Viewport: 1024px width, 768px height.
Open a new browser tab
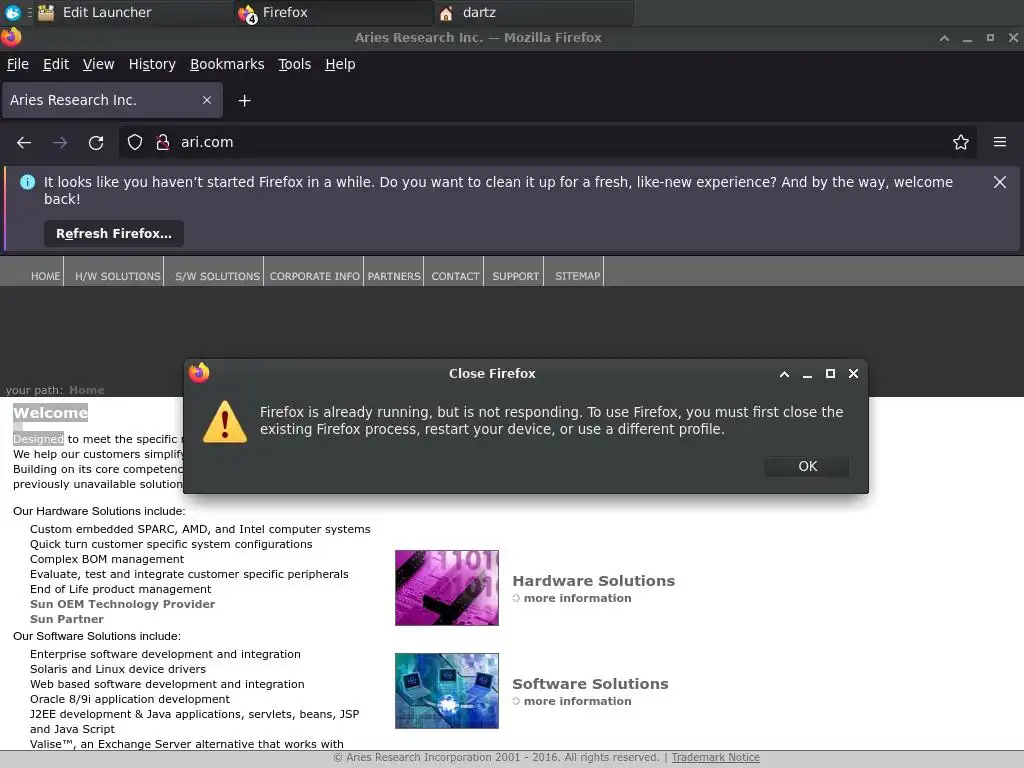(x=244, y=101)
